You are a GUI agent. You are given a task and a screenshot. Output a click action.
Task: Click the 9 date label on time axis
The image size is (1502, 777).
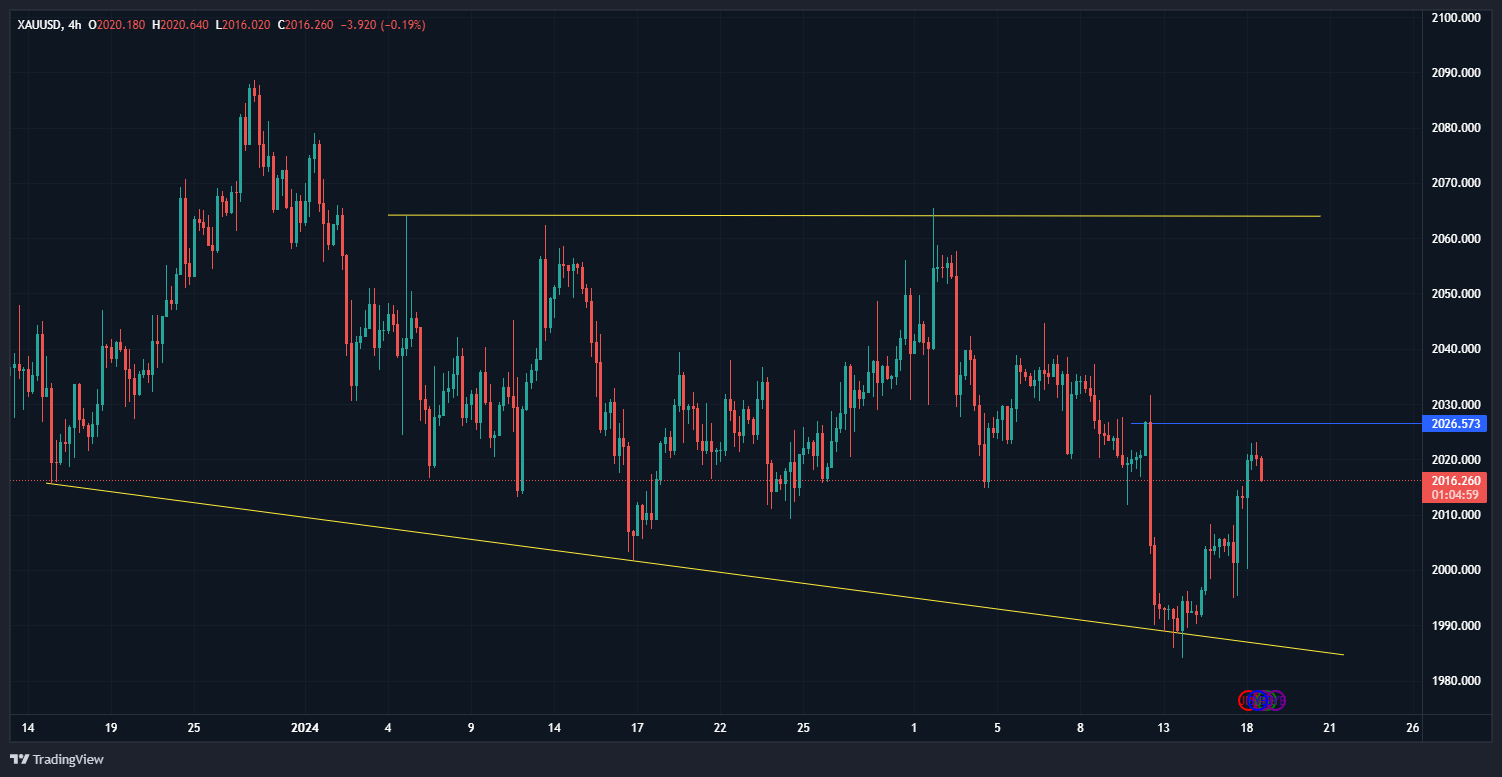[x=470, y=728]
